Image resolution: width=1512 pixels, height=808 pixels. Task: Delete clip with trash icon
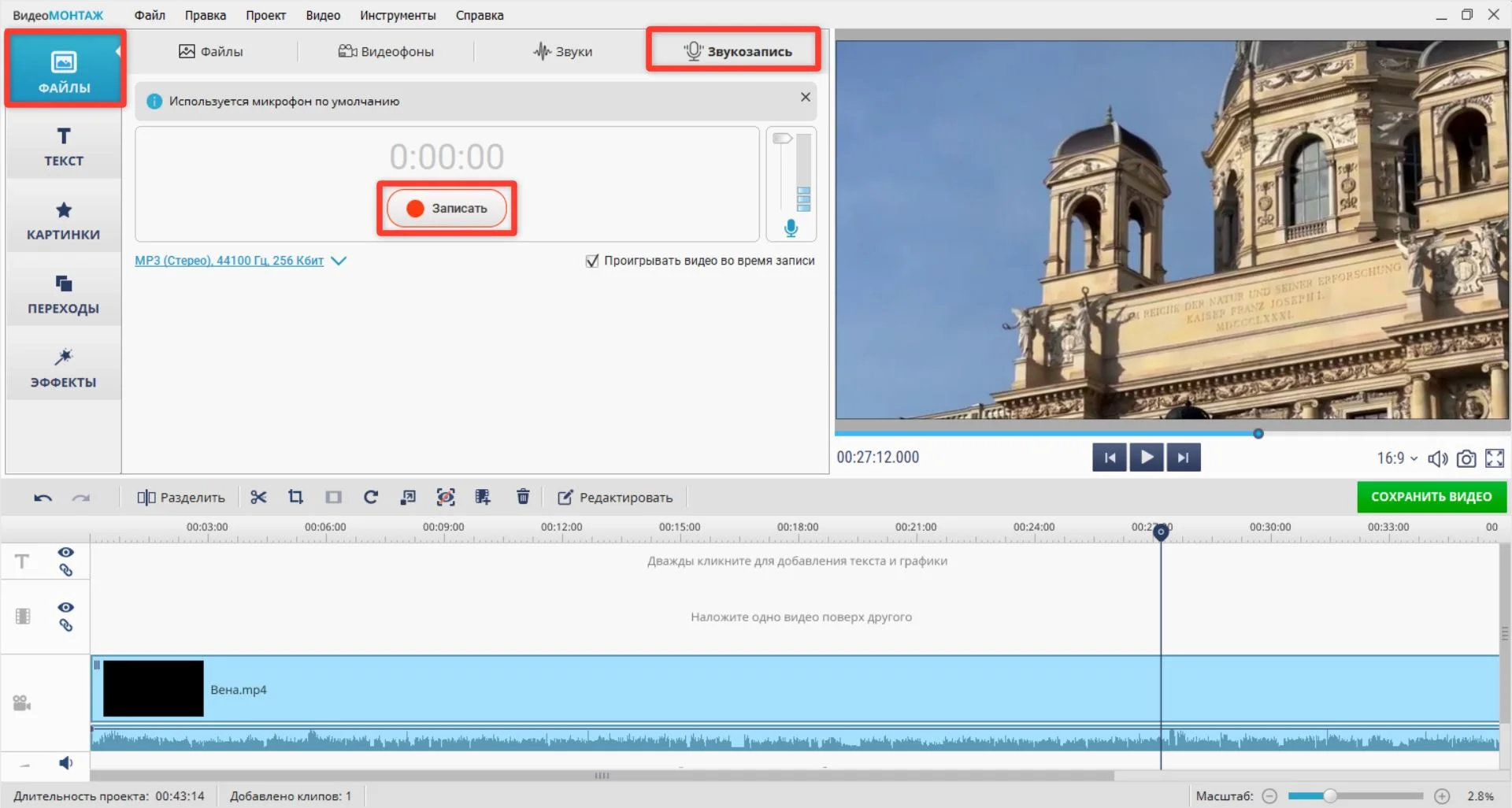click(523, 497)
